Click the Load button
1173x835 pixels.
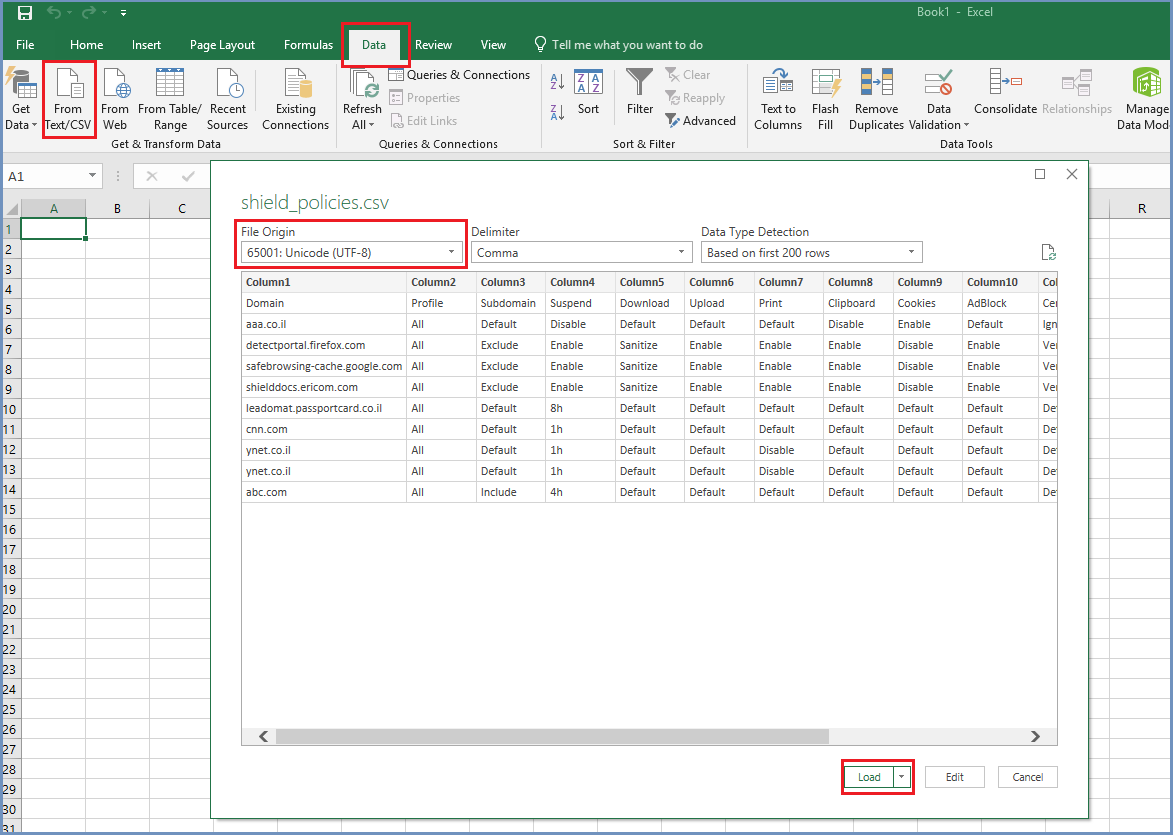[869, 777]
